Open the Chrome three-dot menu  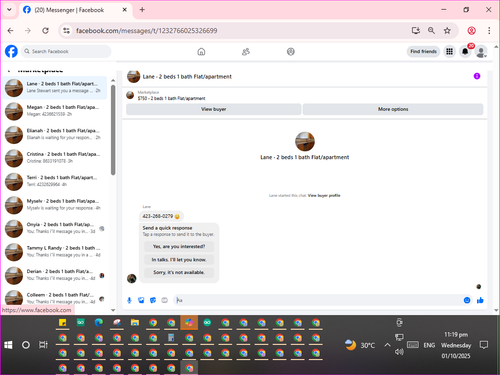pos(489,31)
